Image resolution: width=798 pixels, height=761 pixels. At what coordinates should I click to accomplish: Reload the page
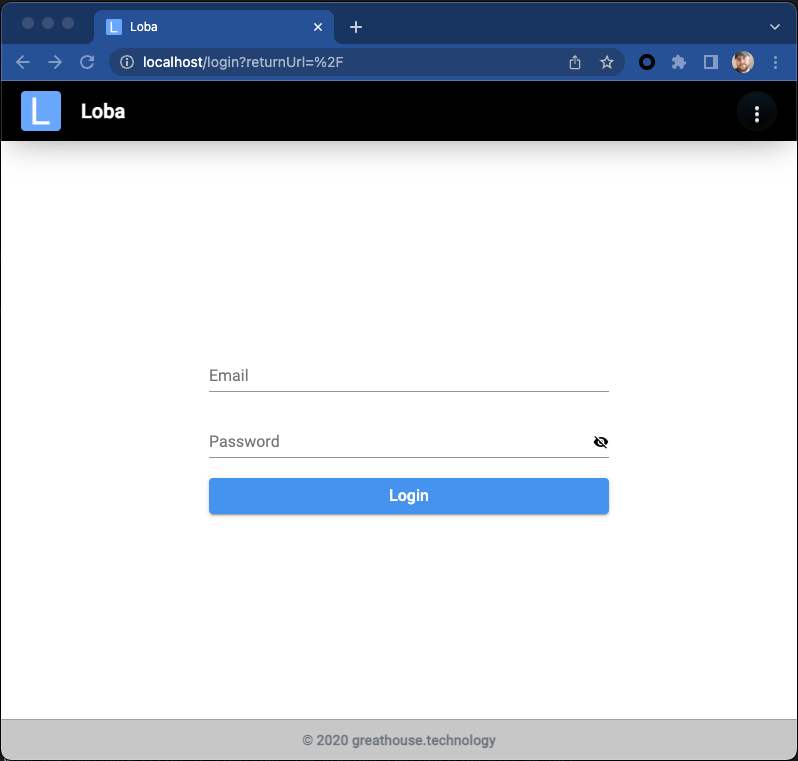coord(87,62)
